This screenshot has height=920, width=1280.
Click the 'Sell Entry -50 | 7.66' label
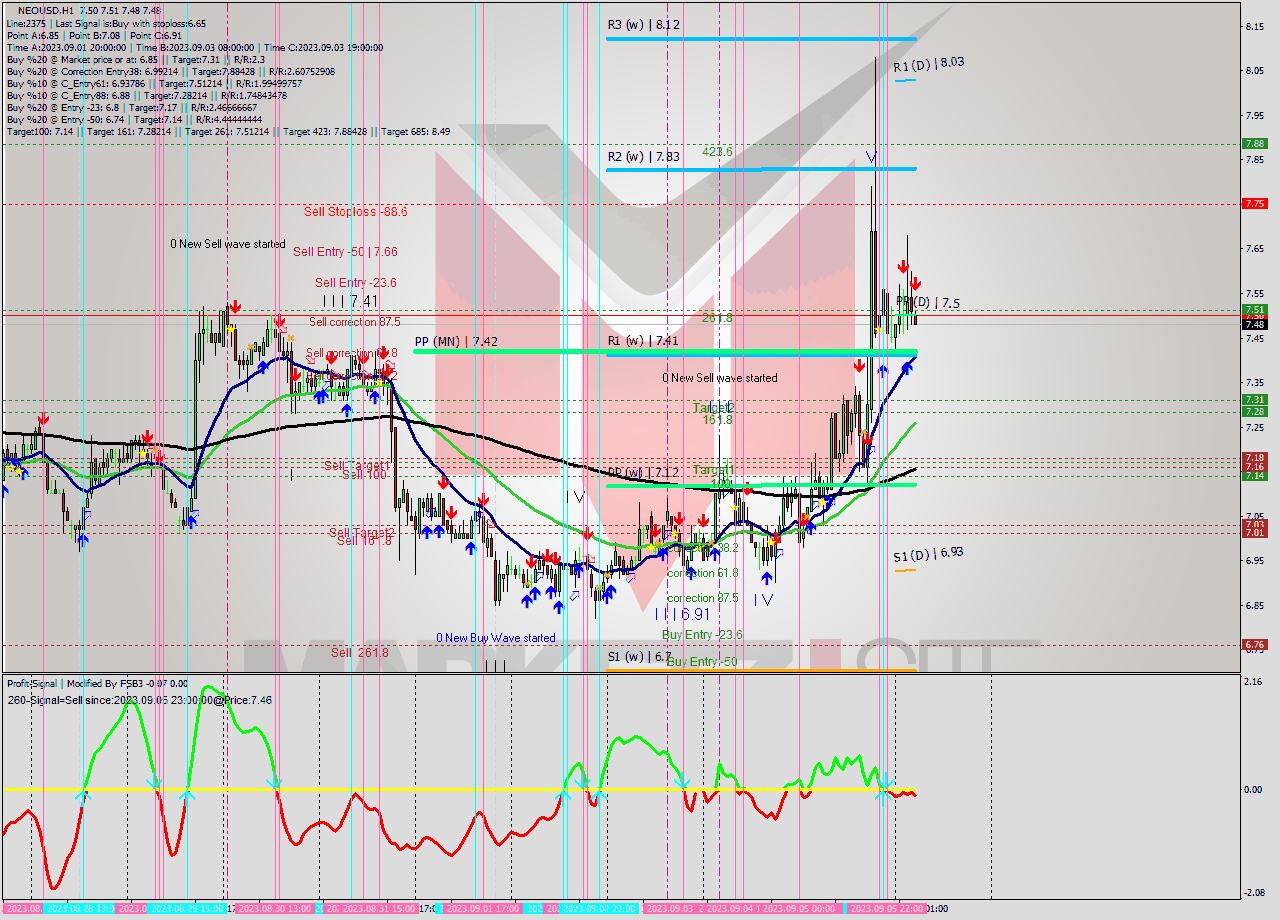[345, 252]
